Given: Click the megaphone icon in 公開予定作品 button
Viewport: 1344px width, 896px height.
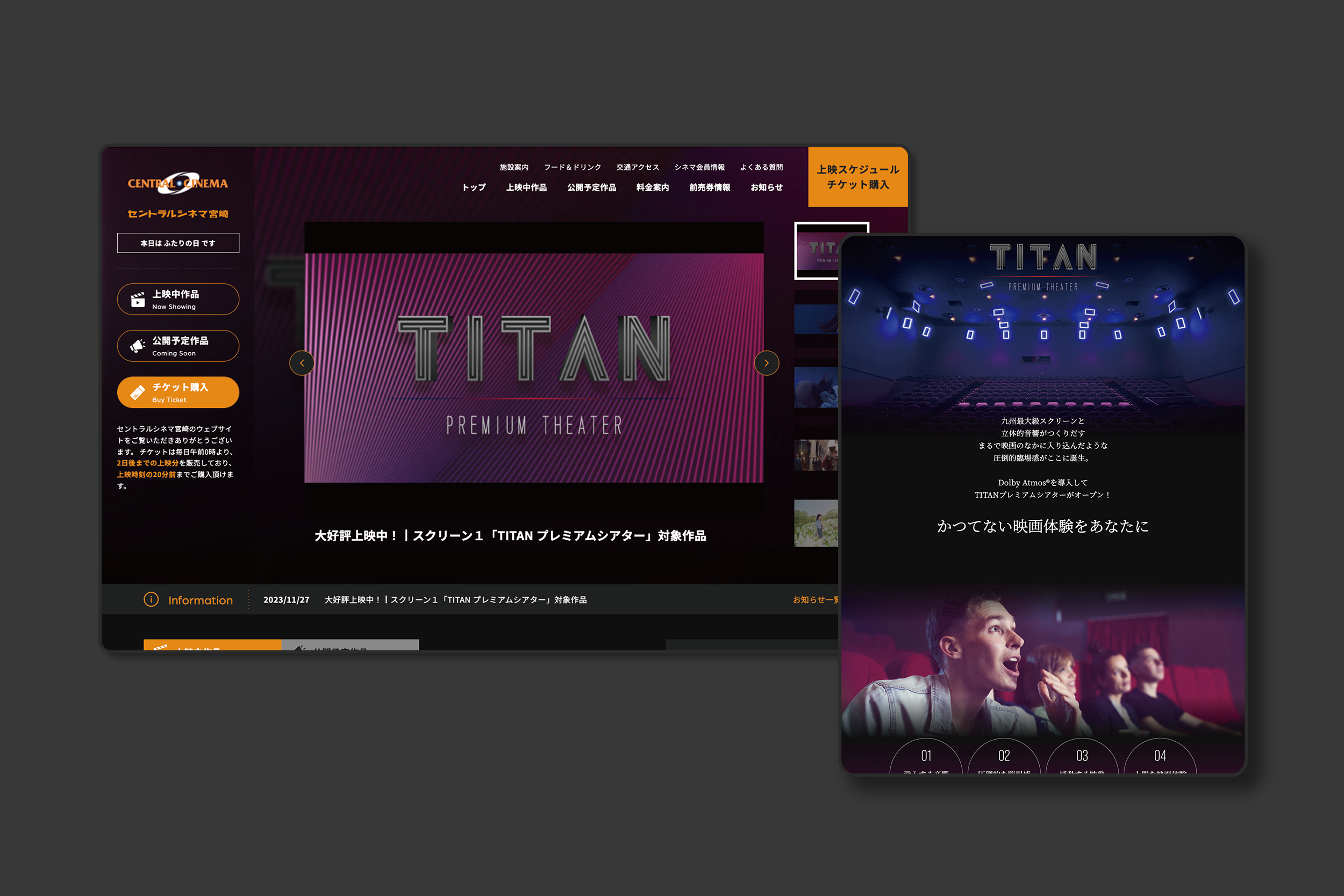Looking at the screenshot, I should point(138,346).
